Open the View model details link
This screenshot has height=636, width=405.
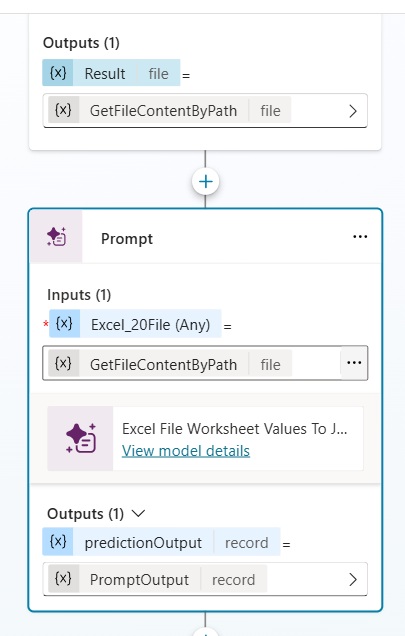click(186, 451)
